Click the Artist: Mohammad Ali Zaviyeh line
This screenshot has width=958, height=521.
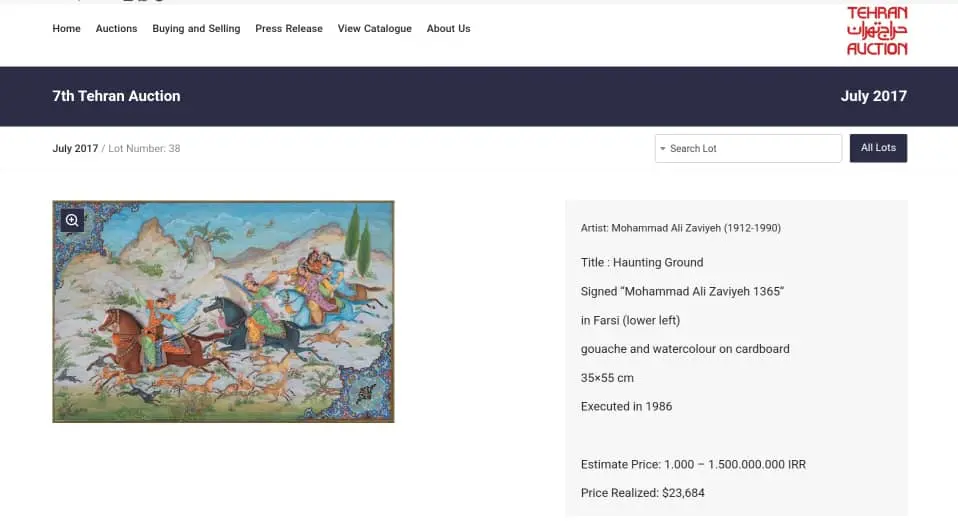(x=681, y=228)
